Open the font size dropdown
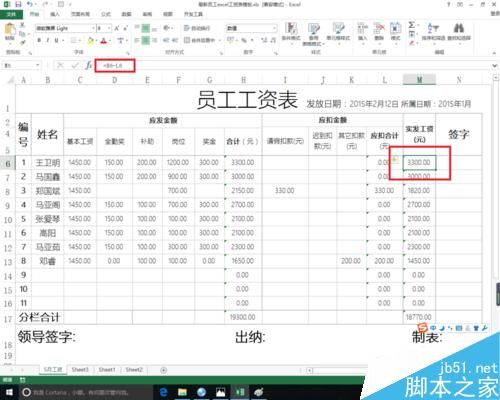The height and width of the screenshot is (400, 500). [109, 28]
